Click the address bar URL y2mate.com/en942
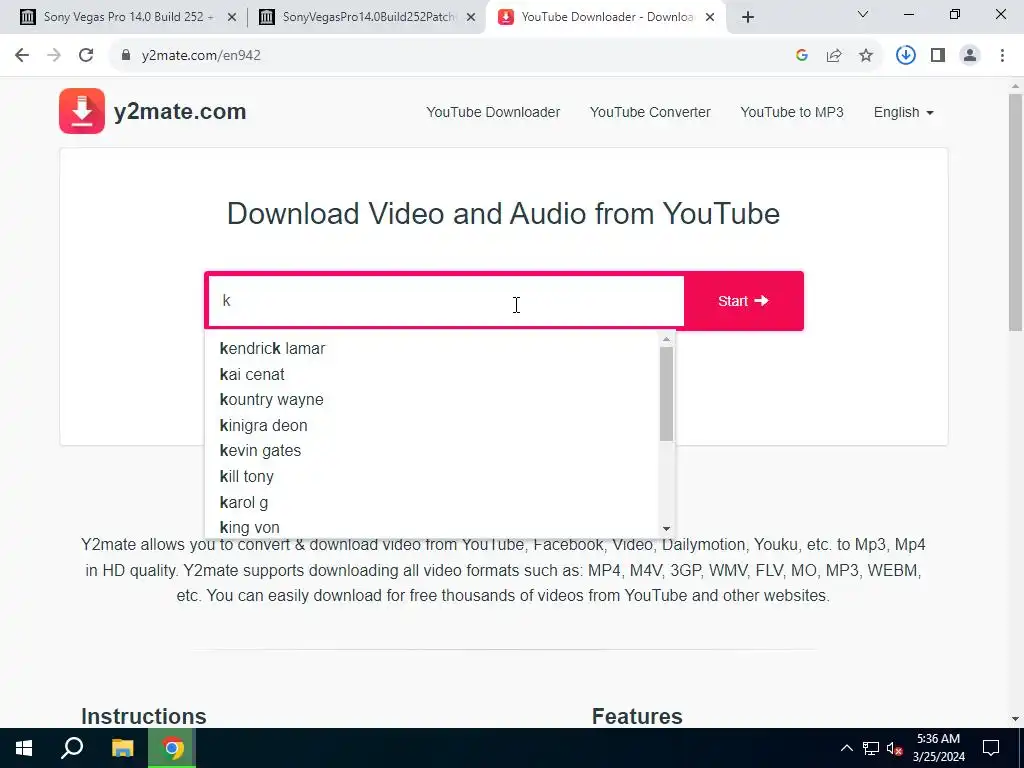 pos(201,55)
